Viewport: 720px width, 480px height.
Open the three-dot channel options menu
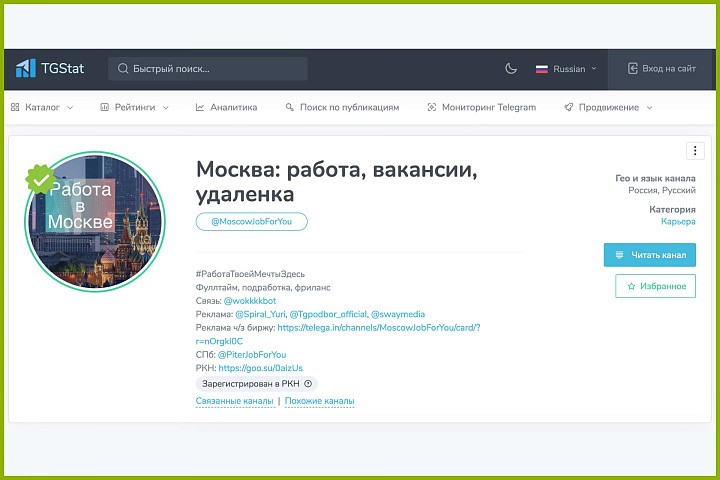(x=695, y=151)
